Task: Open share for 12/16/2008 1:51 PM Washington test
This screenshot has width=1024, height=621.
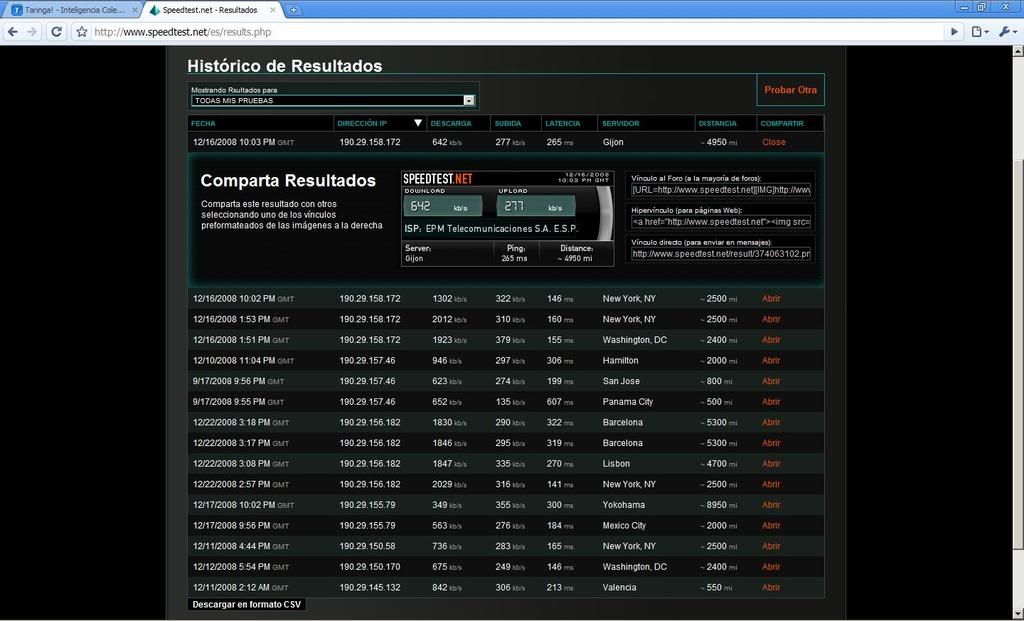Action: pos(771,340)
